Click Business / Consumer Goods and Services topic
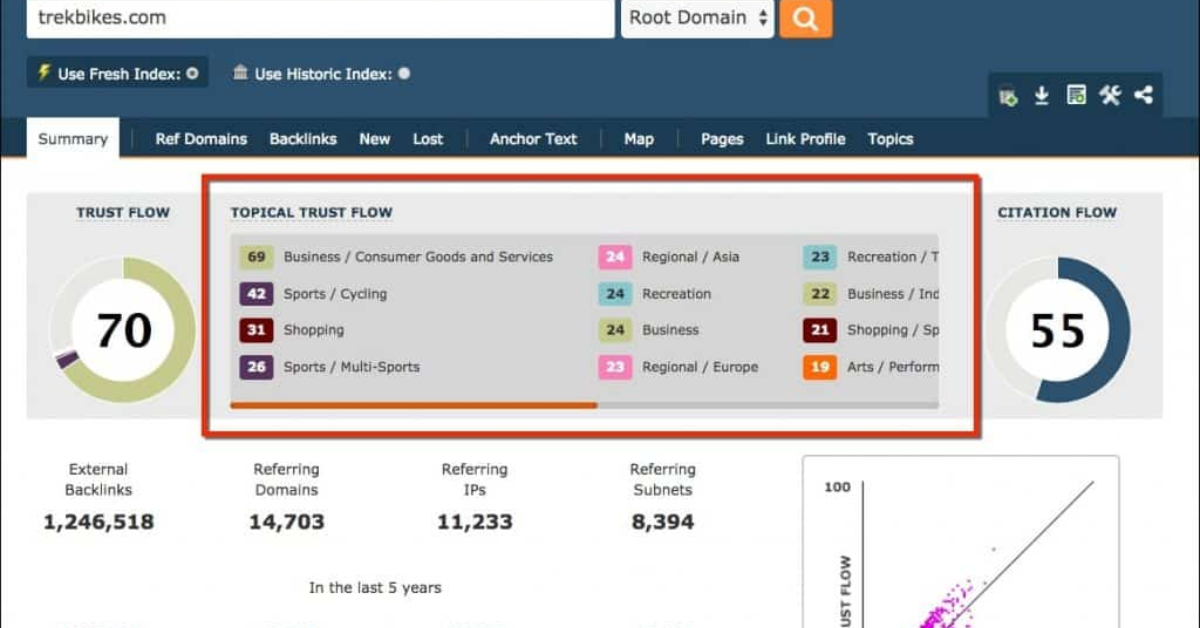This screenshot has width=1200, height=628. (418, 257)
